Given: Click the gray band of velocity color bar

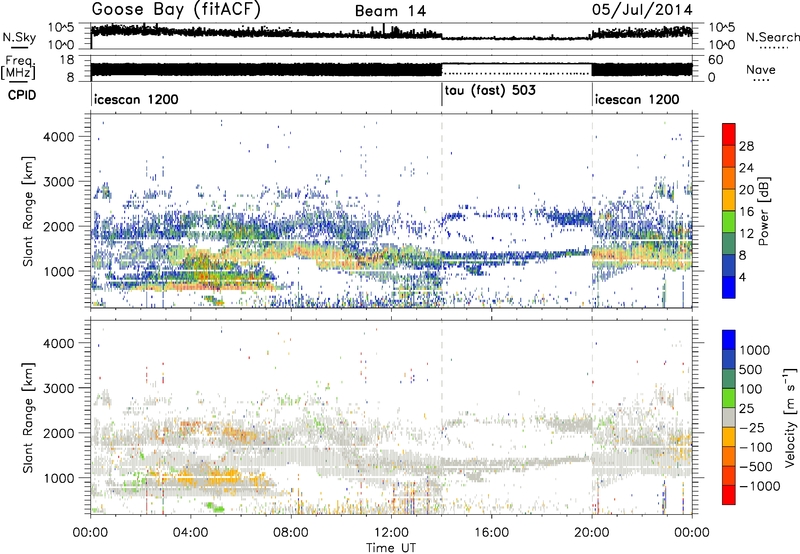Looking at the screenshot, I should (x=729, y=418).
